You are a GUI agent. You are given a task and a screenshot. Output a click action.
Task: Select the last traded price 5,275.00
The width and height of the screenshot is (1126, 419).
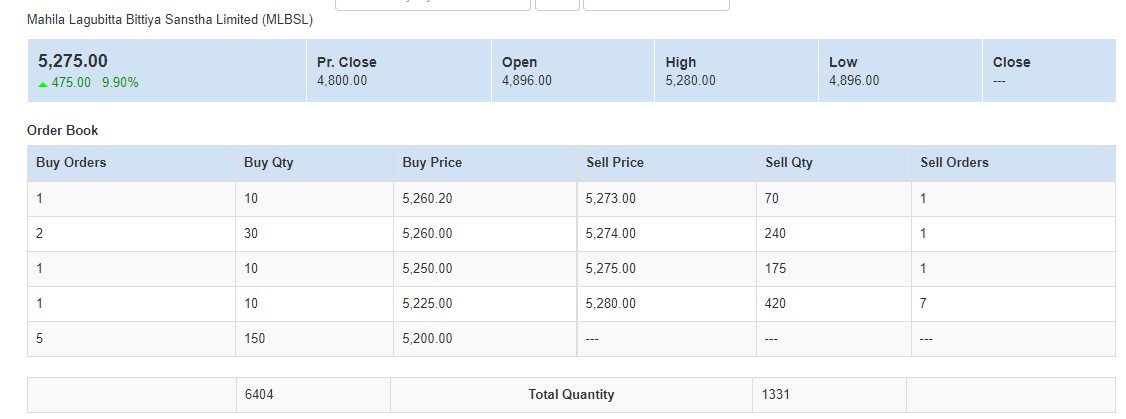pos(73,61)
